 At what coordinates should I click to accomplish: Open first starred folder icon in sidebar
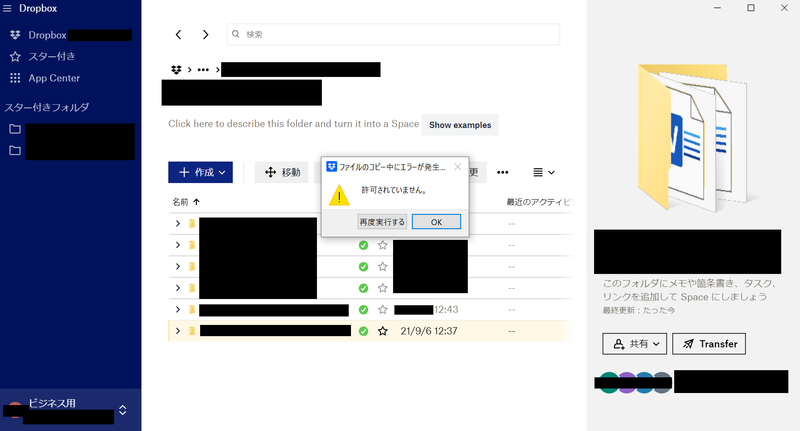pos(15,129)
